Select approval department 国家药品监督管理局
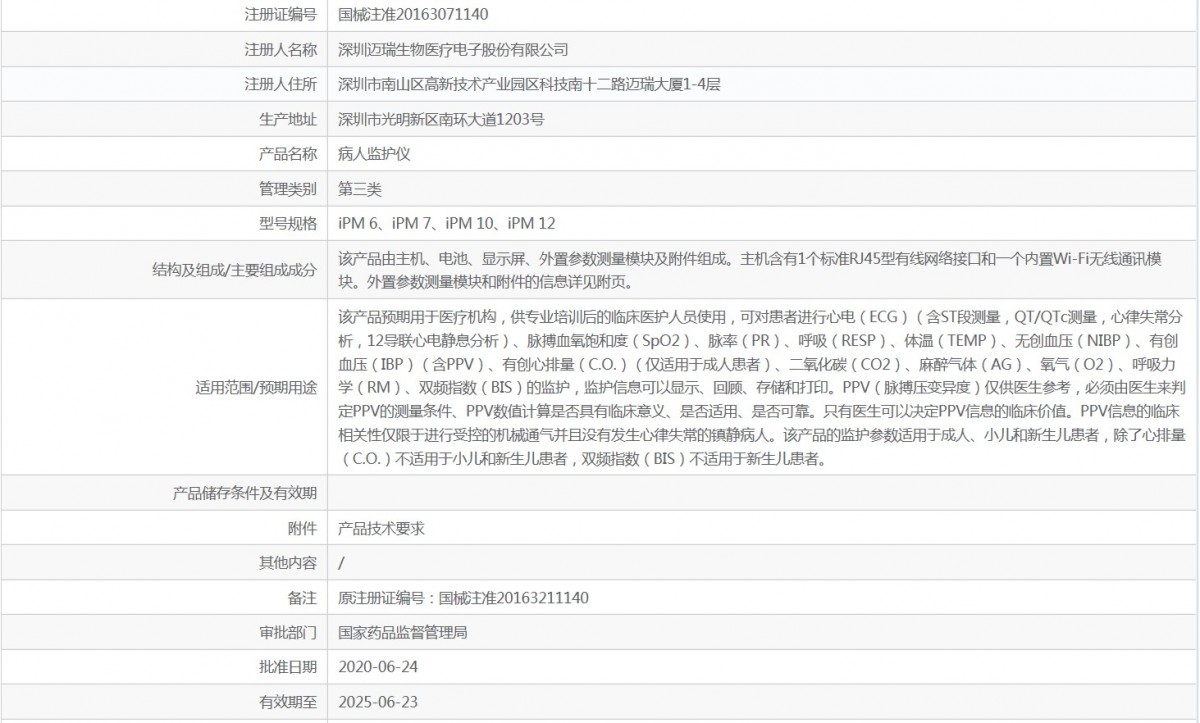This screenshot has height=723, width=1200. pyautogui.click(x=404, y=633)
